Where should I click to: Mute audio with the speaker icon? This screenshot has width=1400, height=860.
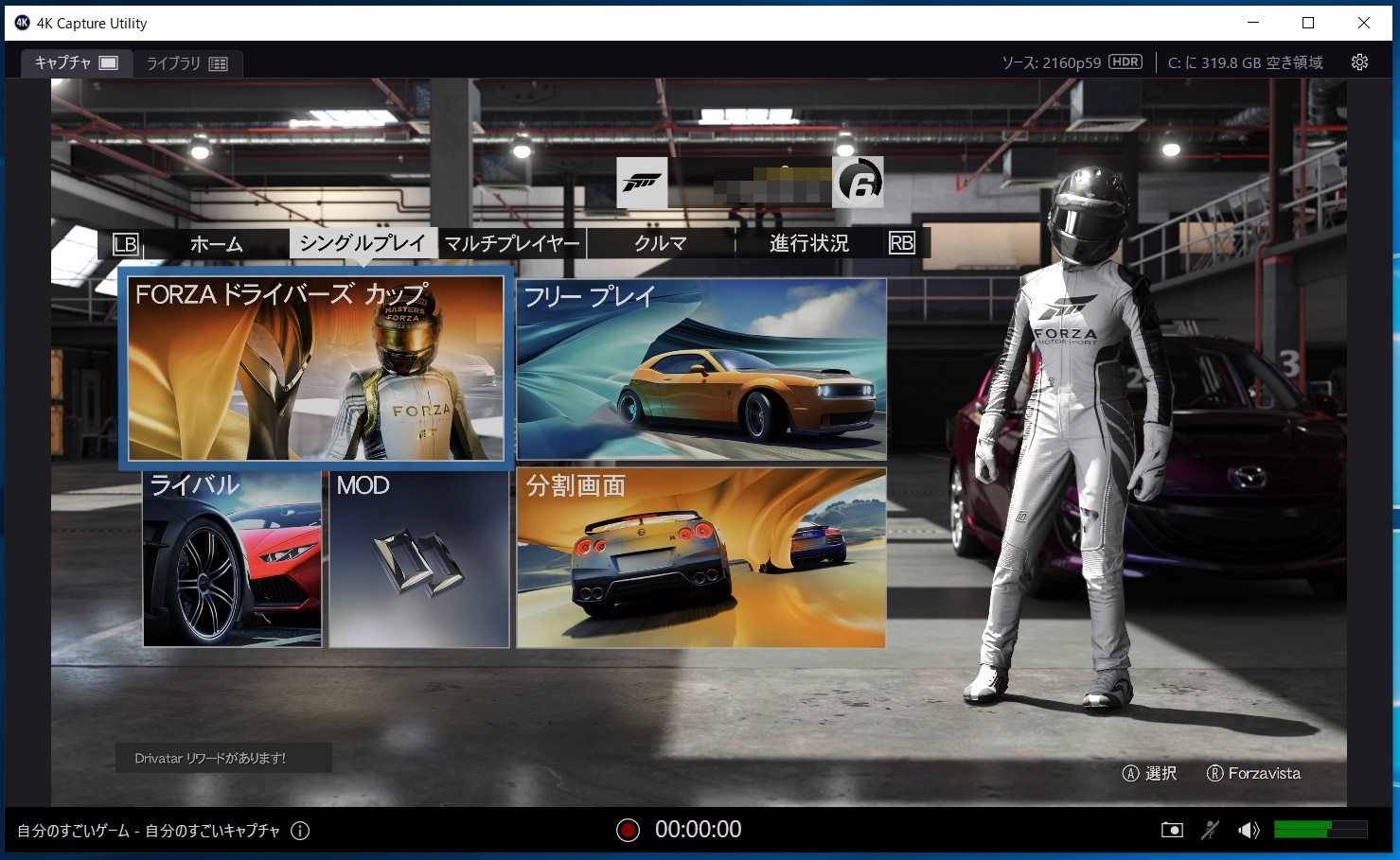(x=1249, y=830)
